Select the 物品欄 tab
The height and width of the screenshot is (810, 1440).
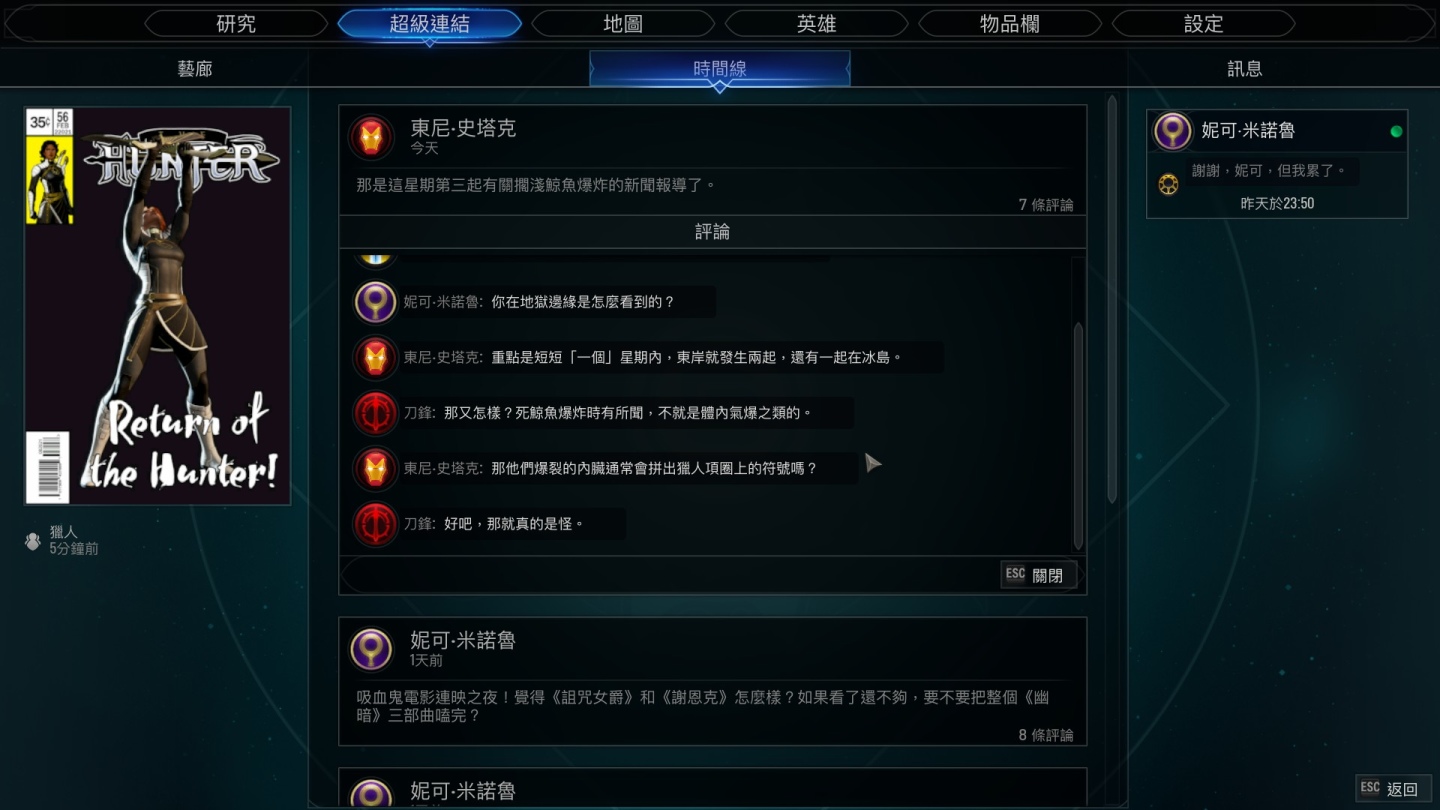1010,24
